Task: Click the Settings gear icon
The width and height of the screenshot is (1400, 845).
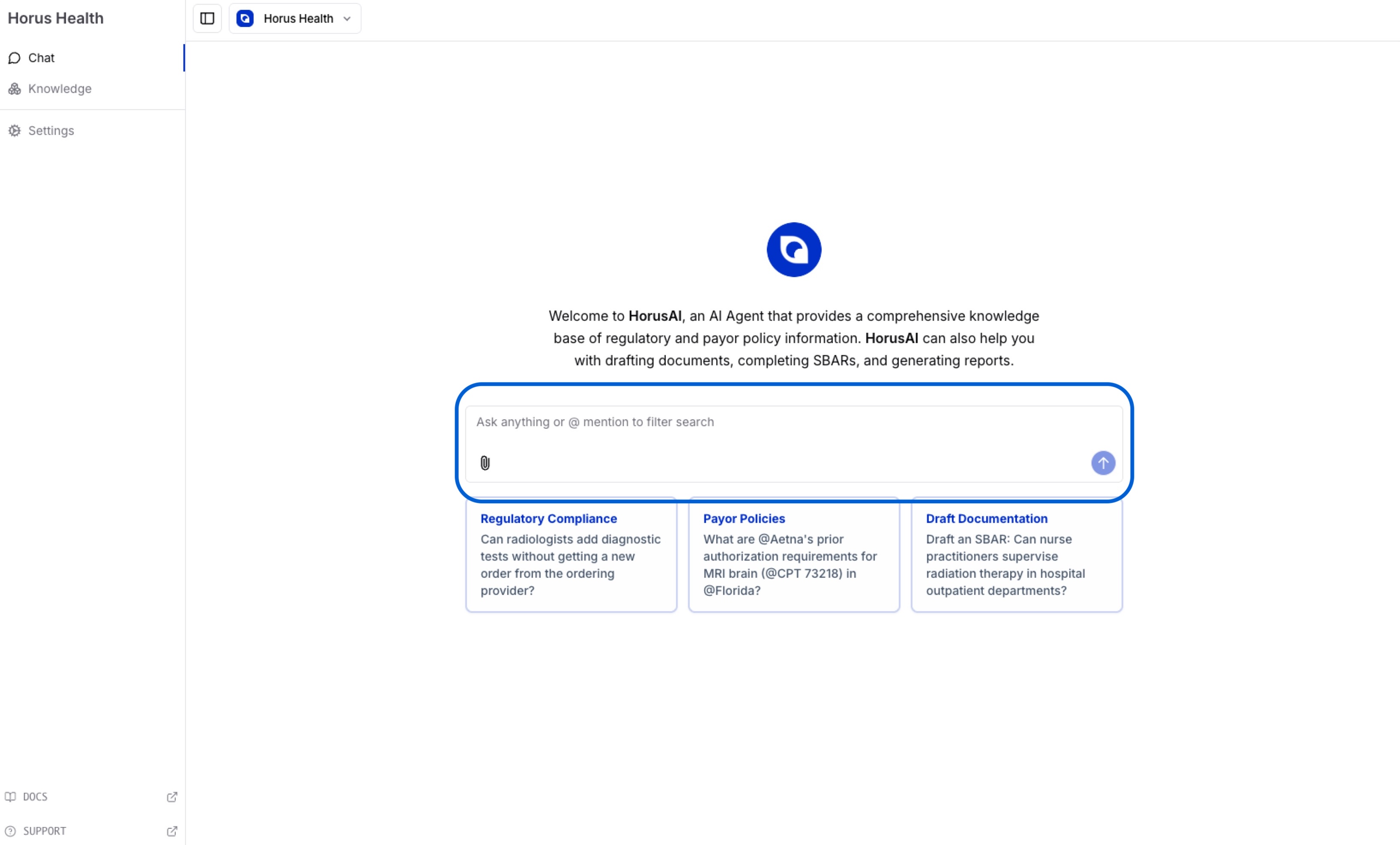Action: click(x=15, y=131)
